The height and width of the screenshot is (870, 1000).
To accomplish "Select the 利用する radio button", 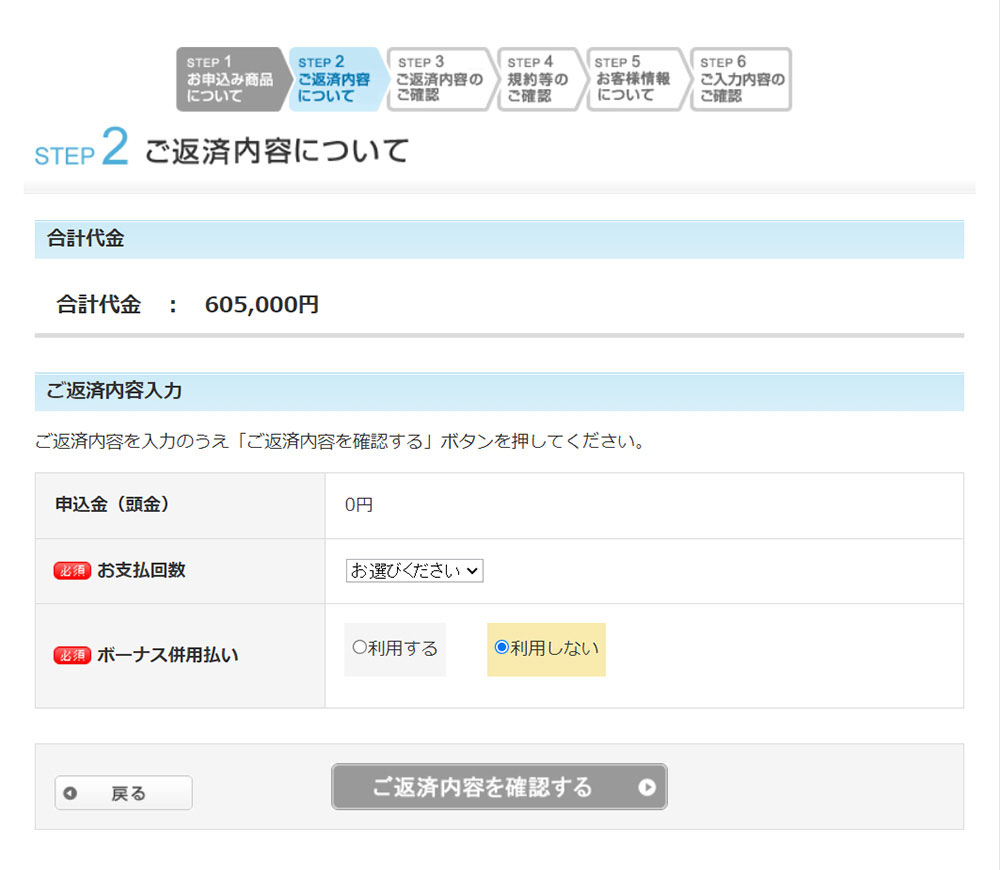I will coord(360,648).
